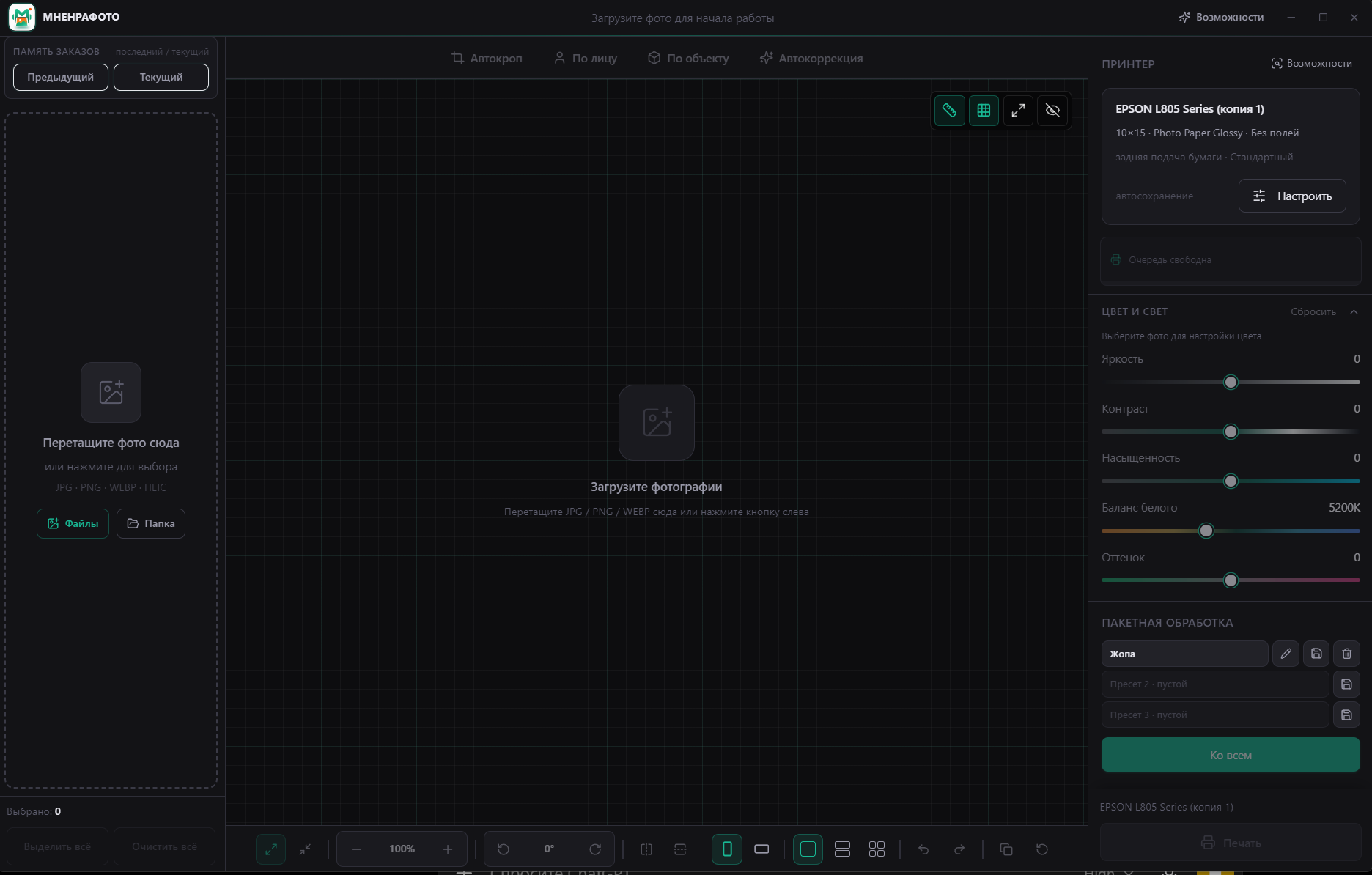Click the Печать button
This screenshot has width=1372, height=875.
(x=1231, y=843)
